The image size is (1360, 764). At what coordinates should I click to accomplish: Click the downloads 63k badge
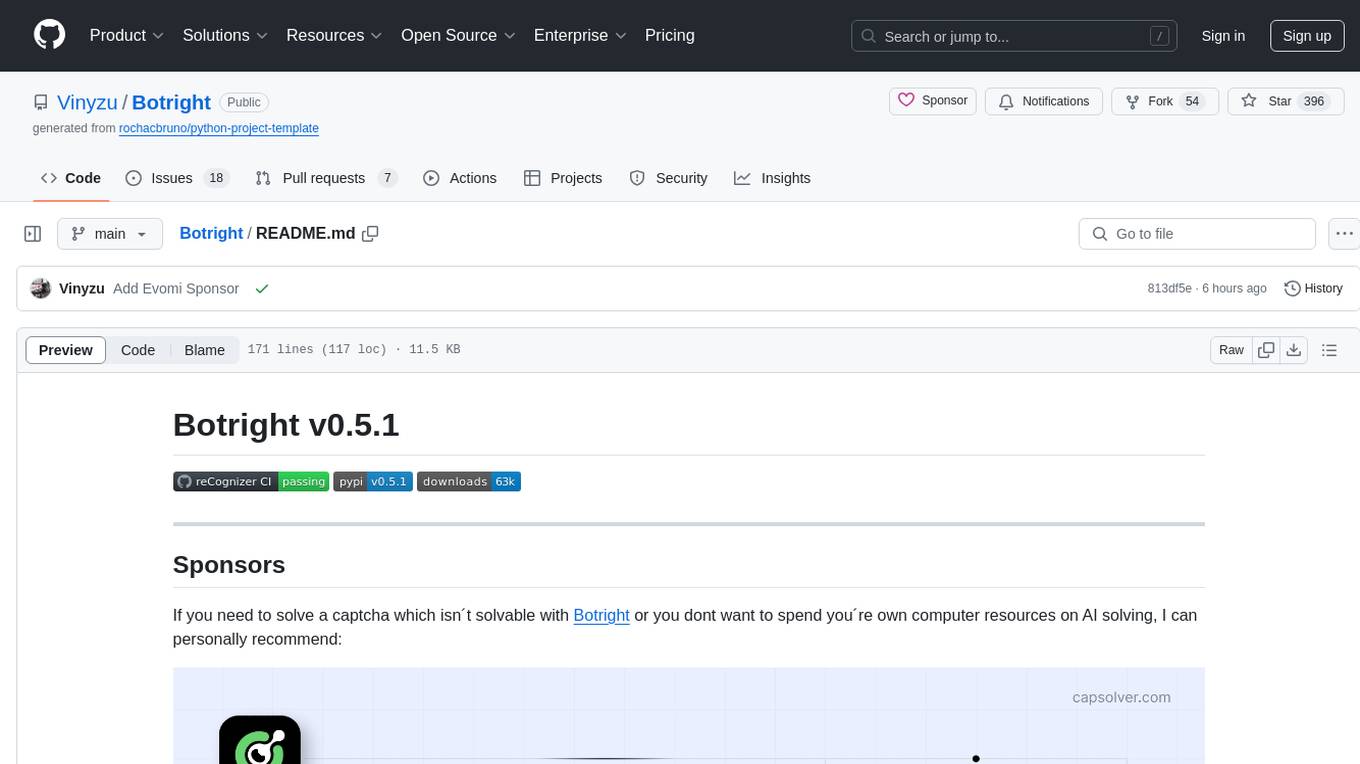pyautogui.click(x=469, y=481)
